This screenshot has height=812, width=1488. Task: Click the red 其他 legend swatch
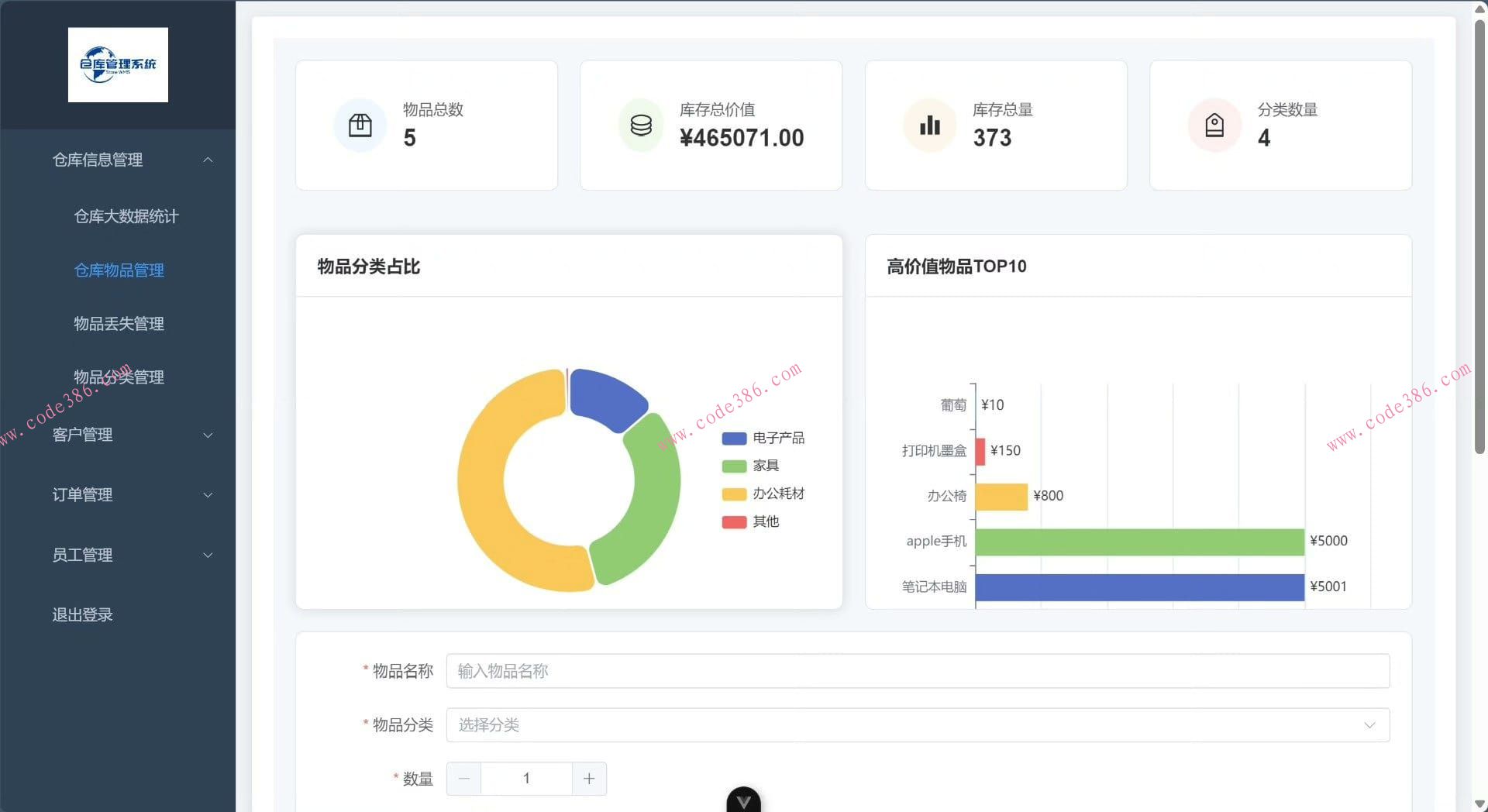734,522
